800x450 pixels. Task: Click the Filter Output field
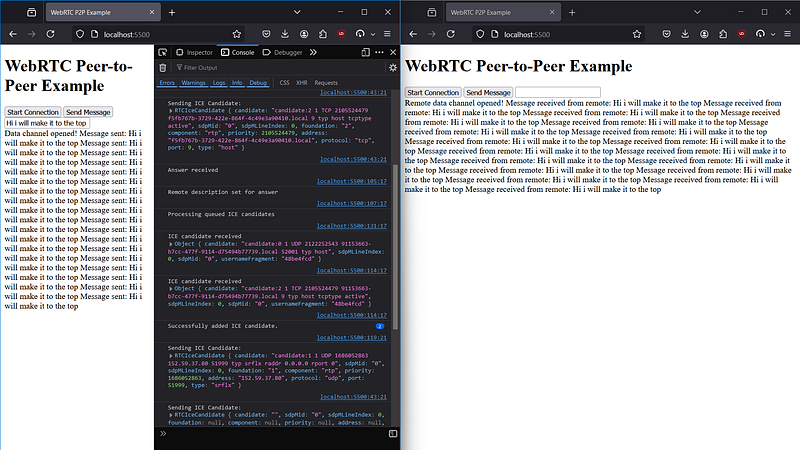(x=278, y=67)
